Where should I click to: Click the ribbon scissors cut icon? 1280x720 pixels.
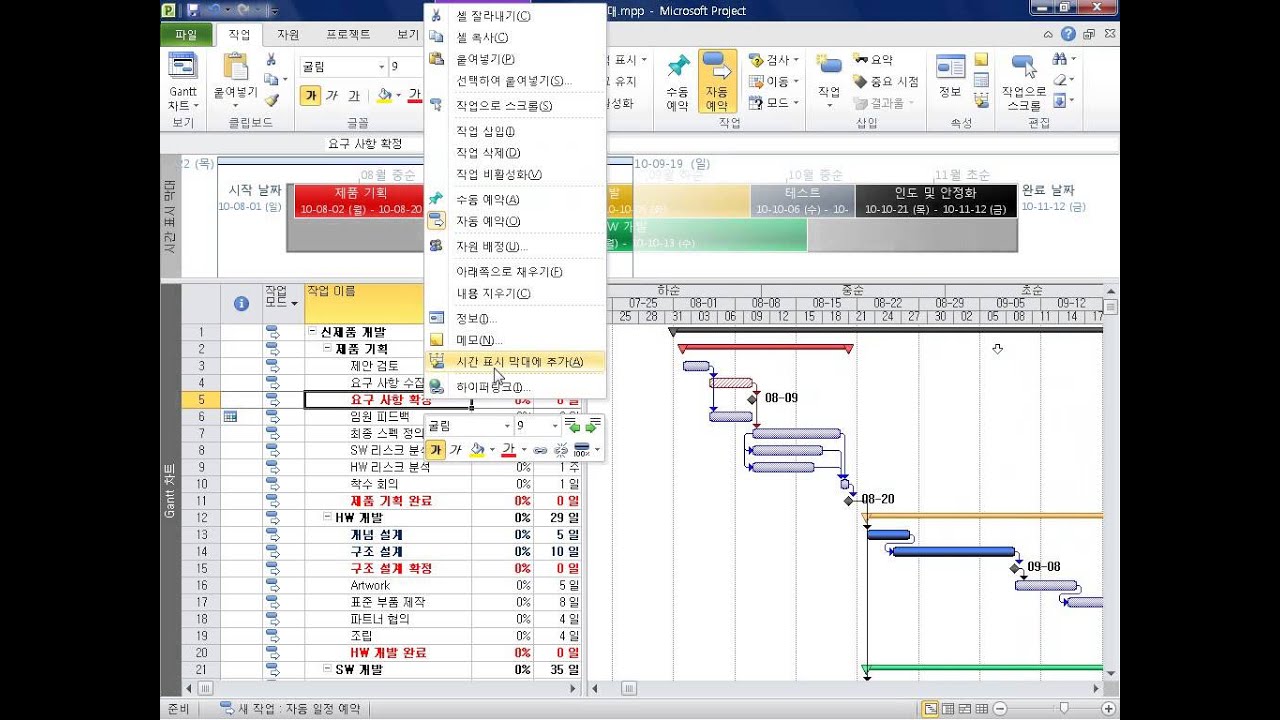coord(271,60)
